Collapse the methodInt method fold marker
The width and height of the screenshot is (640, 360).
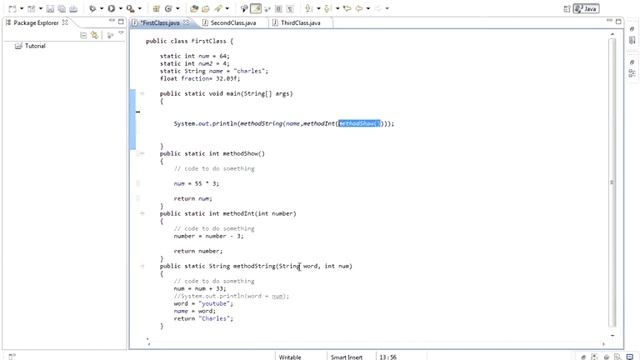pyautogui.click(x=142, y=213)
